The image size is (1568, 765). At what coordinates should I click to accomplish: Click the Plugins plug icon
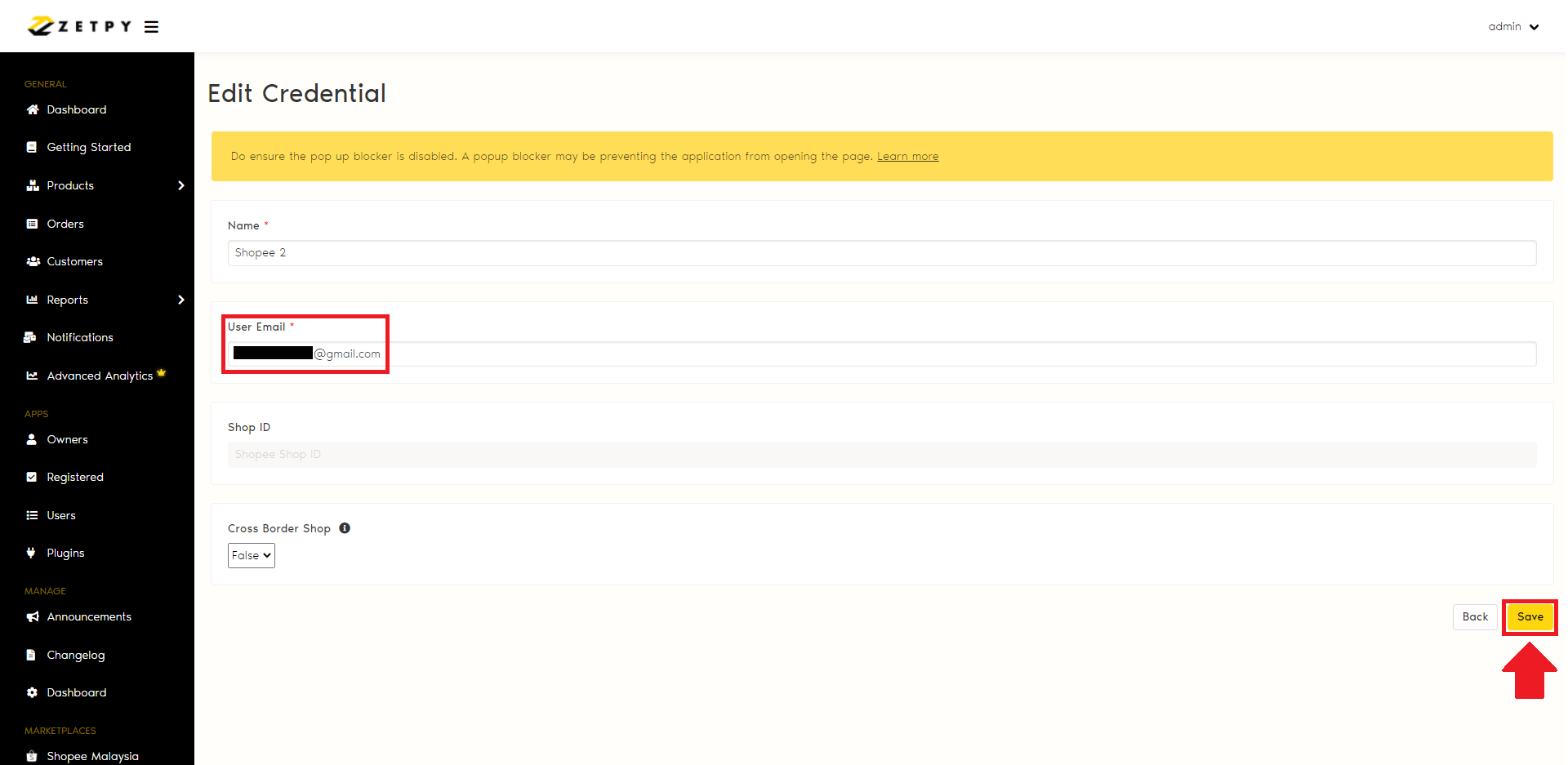point(31,553)
